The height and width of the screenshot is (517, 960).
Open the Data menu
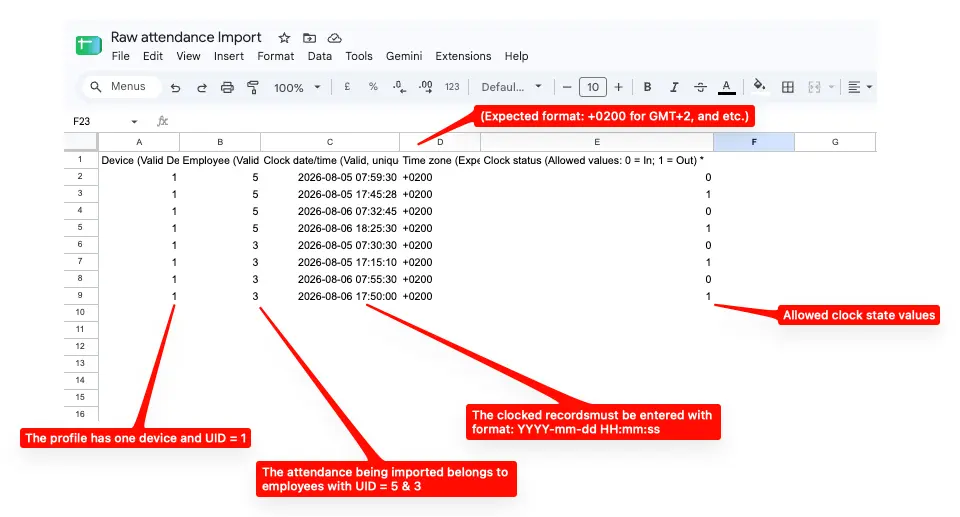(320, 56)
